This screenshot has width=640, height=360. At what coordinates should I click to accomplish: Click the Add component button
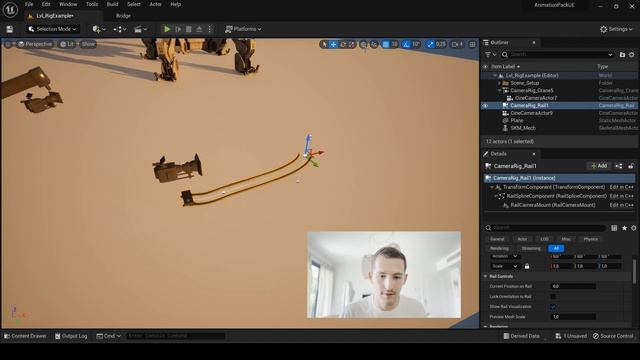[x=599, y=166]
